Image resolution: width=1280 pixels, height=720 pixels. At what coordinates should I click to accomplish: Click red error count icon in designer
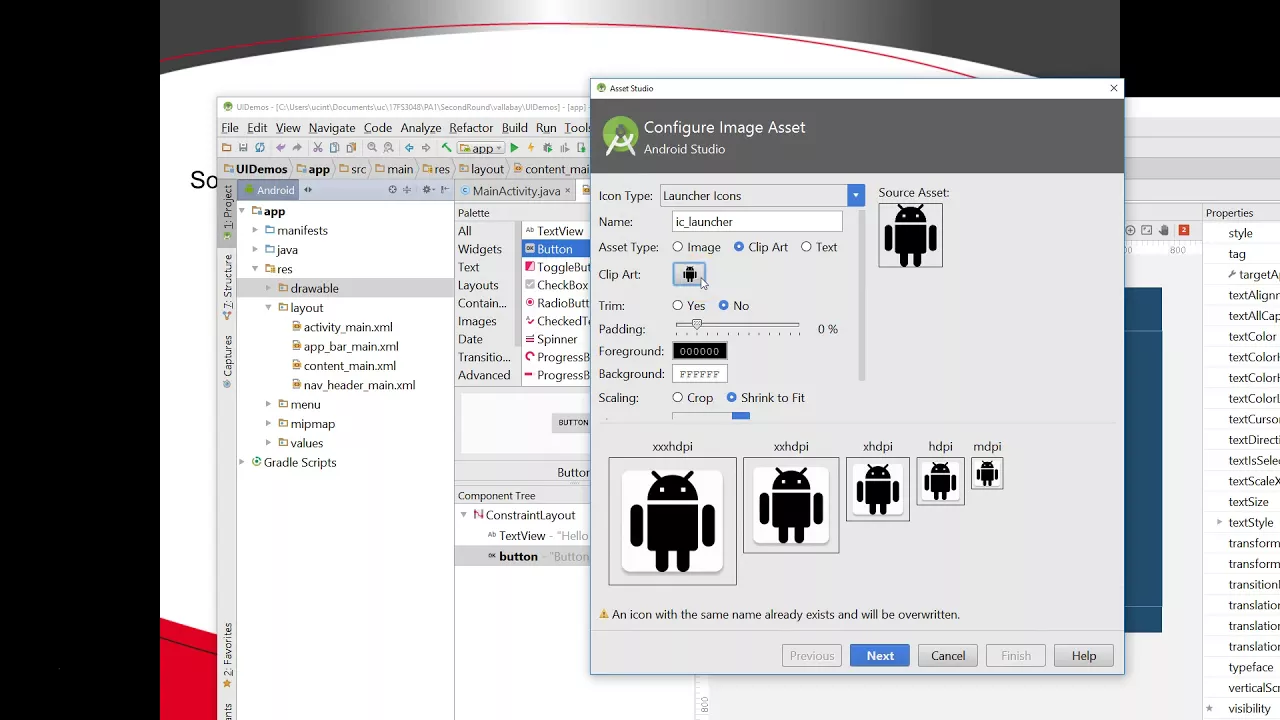1184,230
